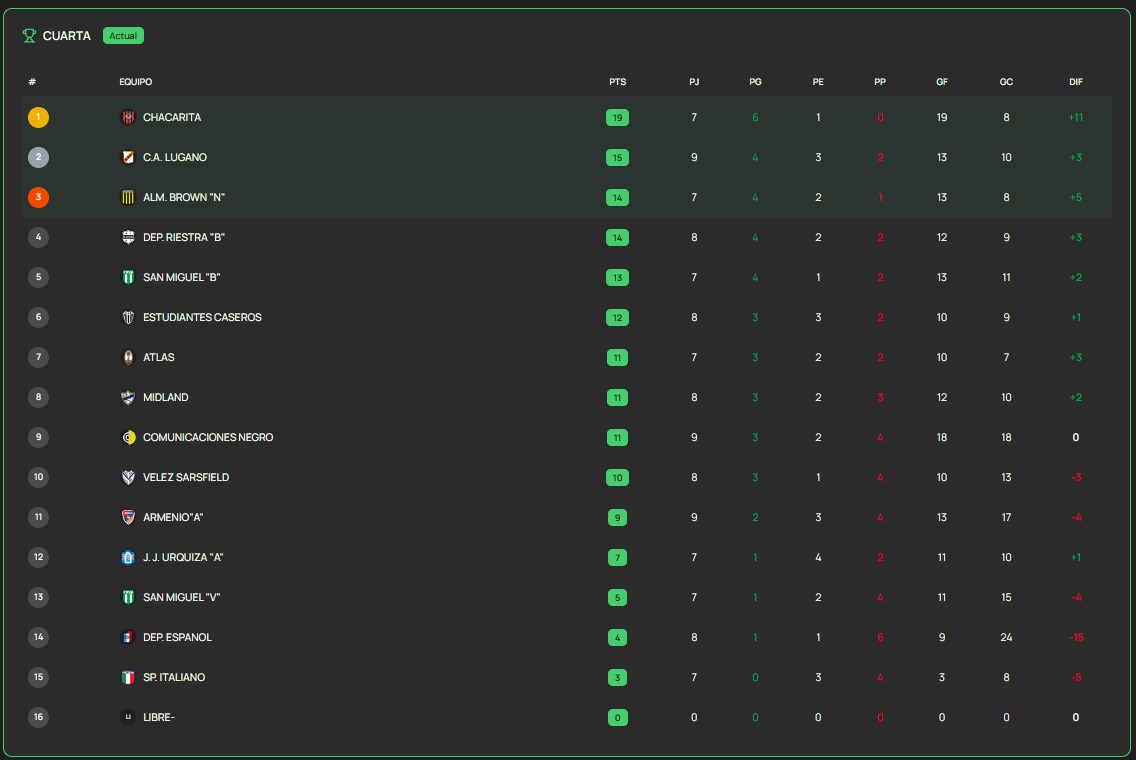Click the GF column header
Viewport: 1136px width, 760px height.
pyautogui.click(x=942, y=82)
